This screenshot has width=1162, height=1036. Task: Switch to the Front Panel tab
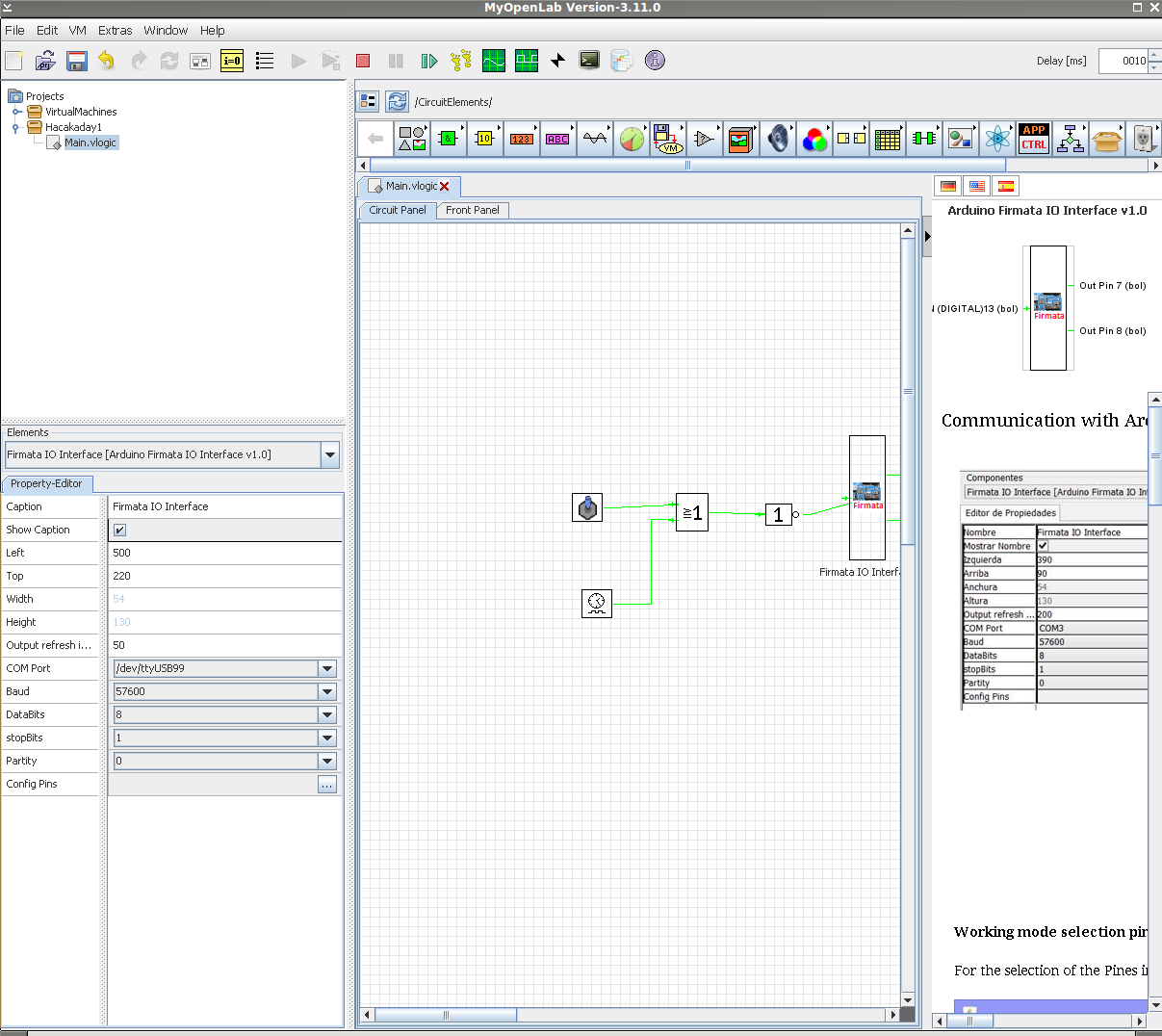(472, 210)
